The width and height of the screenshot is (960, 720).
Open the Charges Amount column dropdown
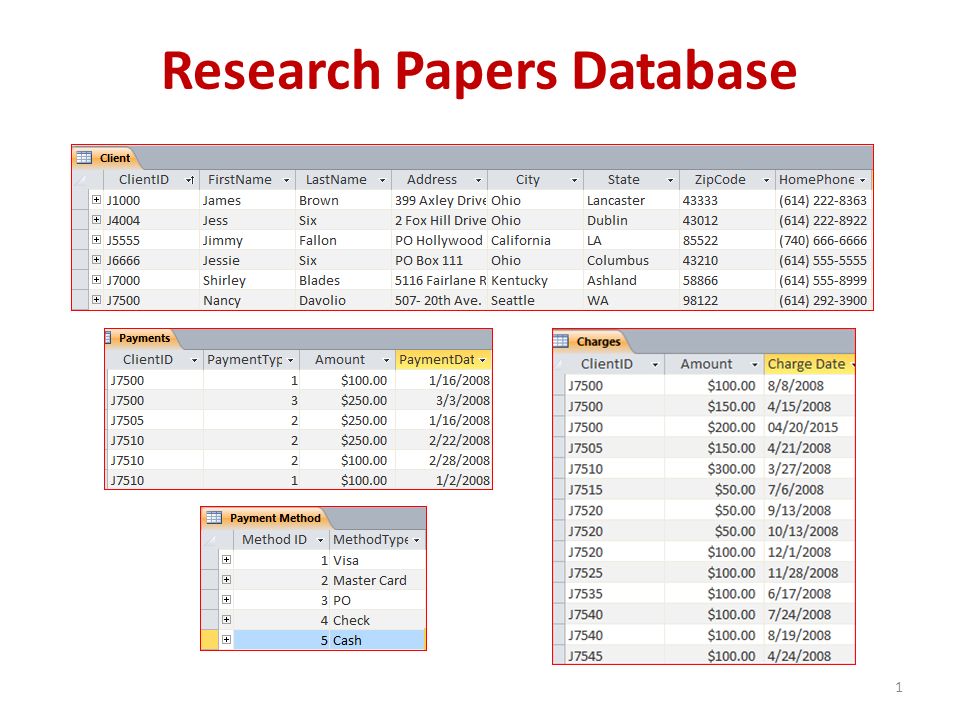point(754,364)
